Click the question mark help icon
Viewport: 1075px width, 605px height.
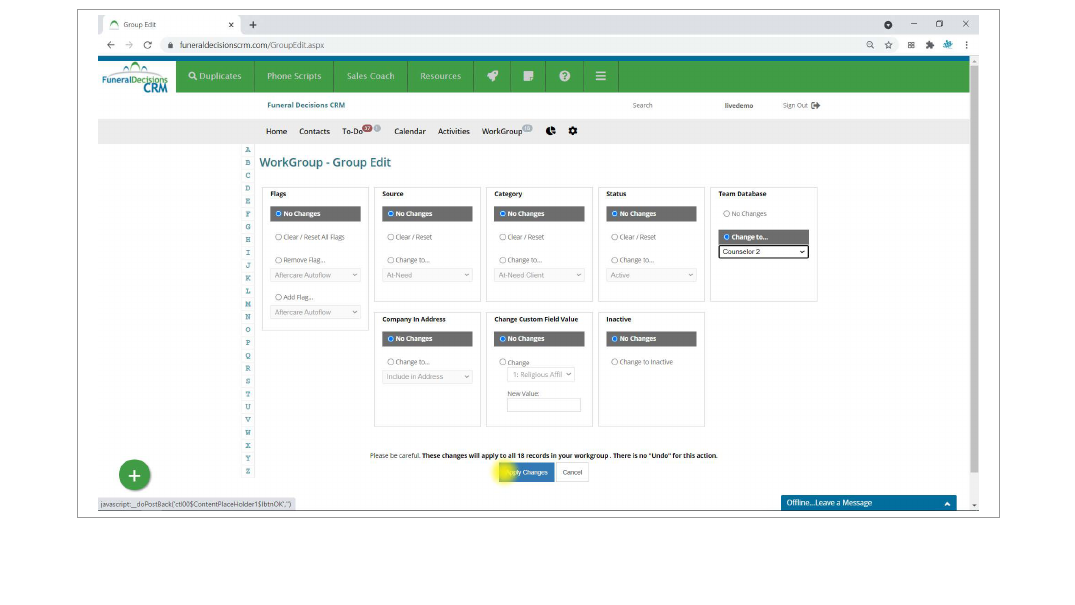click(x=564, y=76)
